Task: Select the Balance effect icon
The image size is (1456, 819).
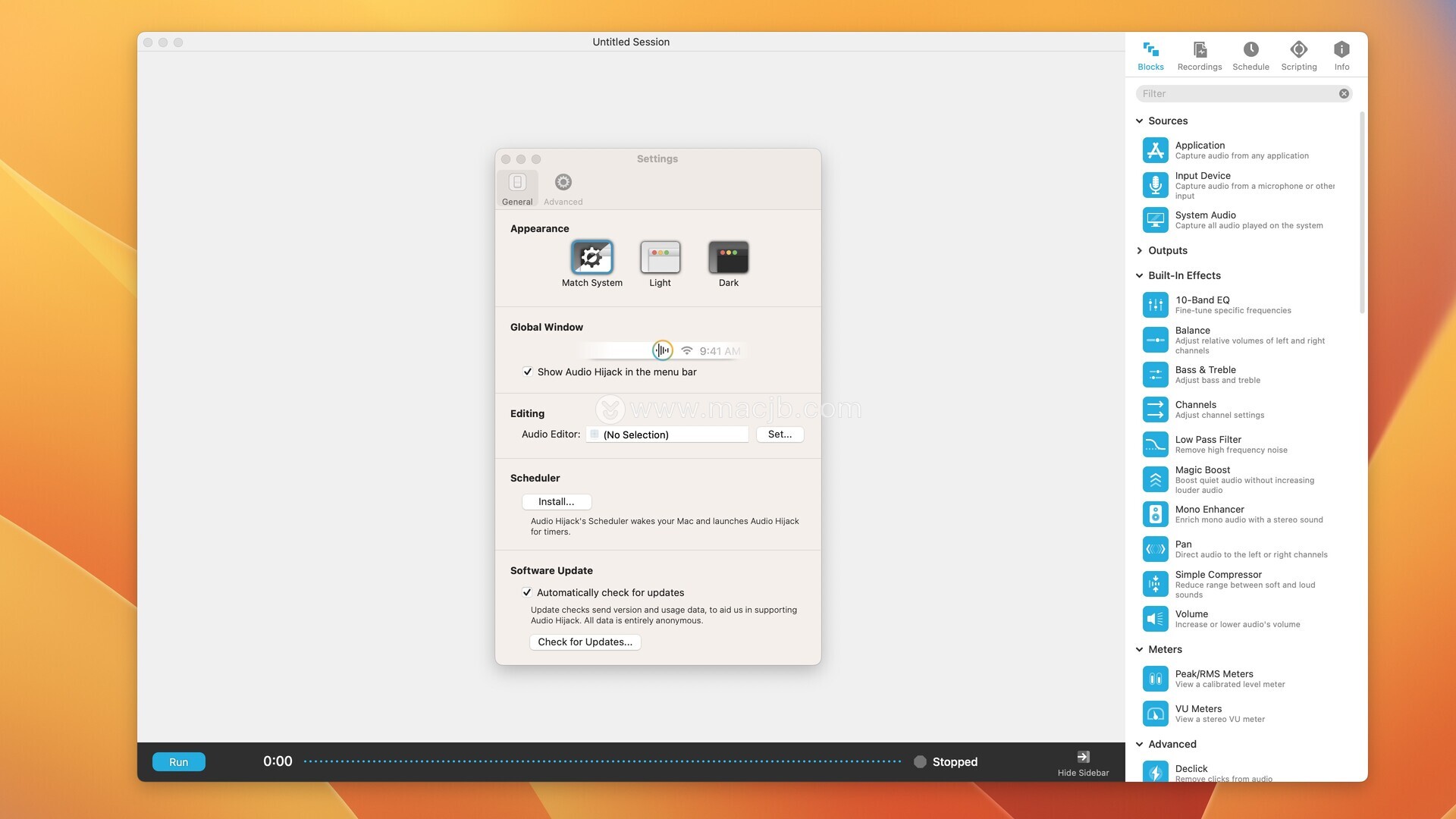Action: tap(1155, 340)
